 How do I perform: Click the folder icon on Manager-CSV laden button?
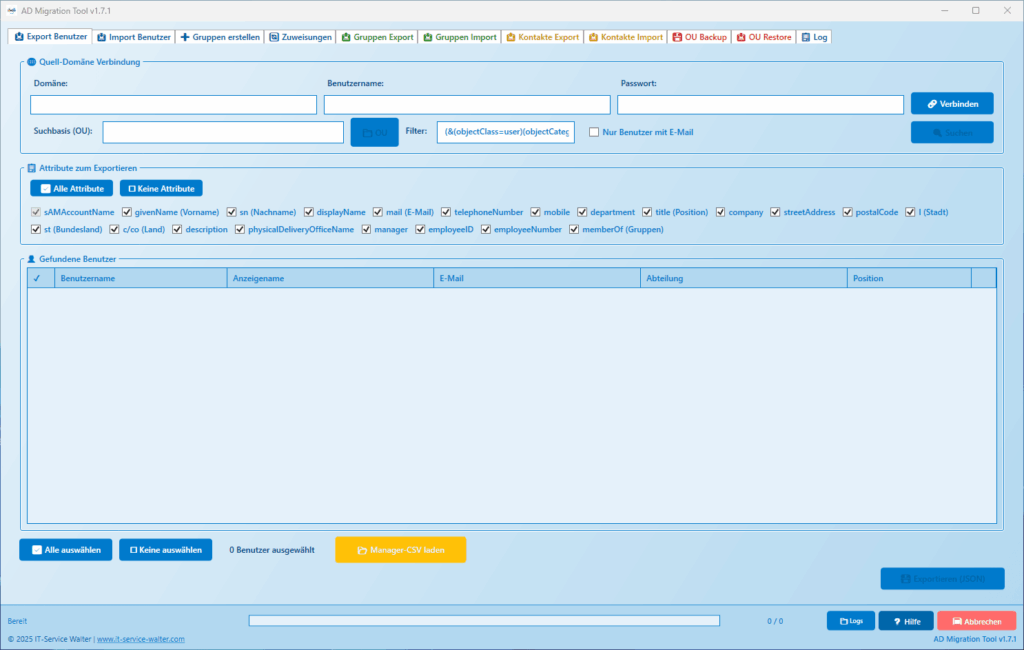point(360,549)
